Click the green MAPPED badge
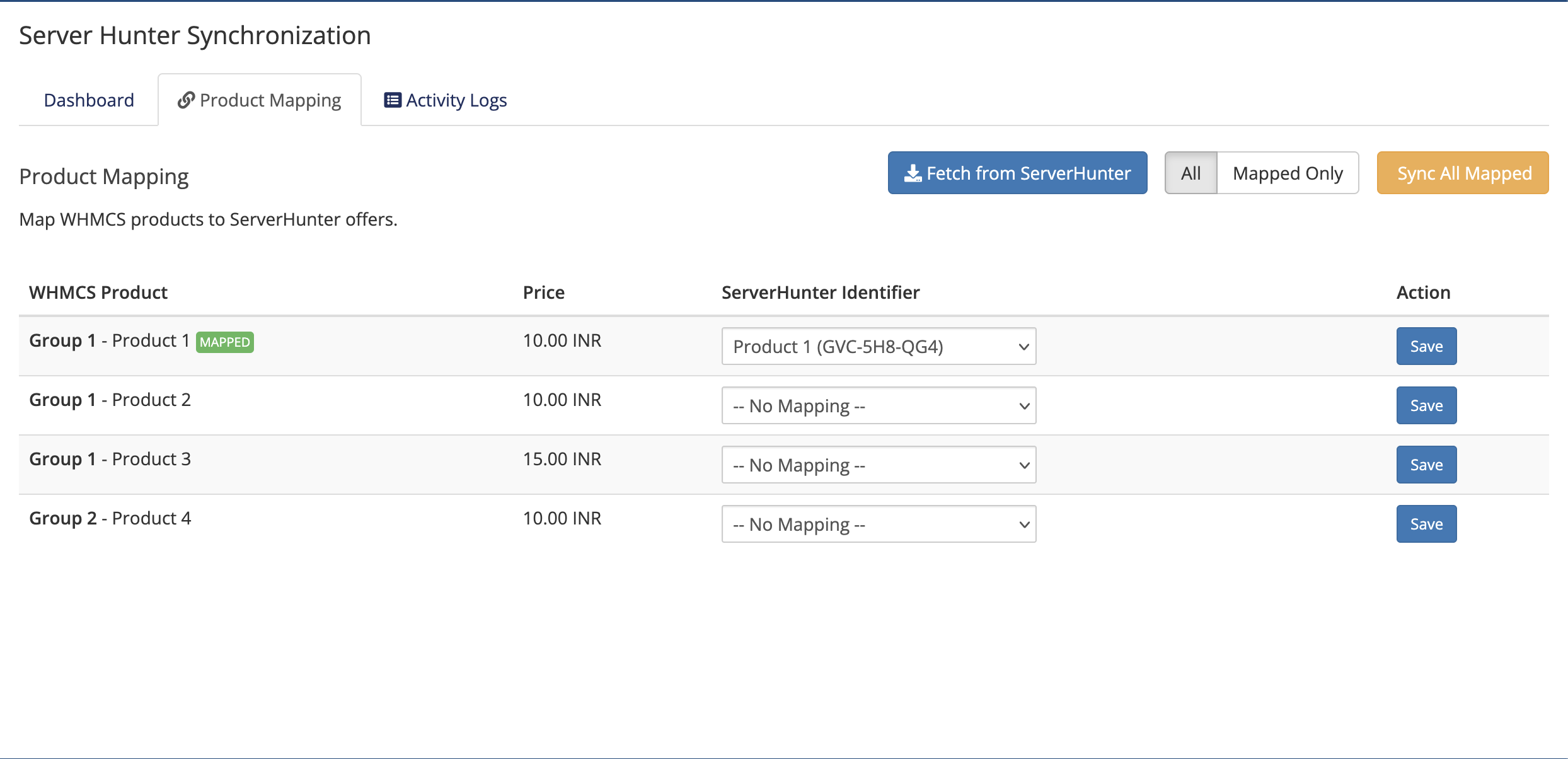 [225, 342]
